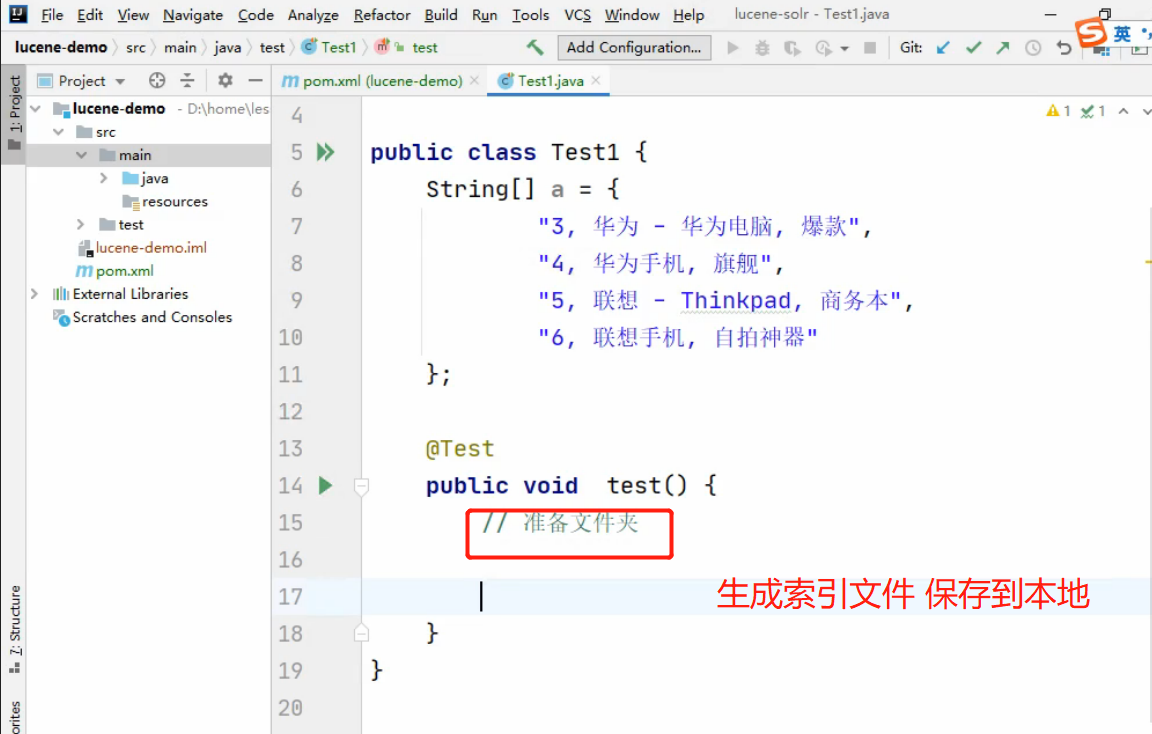
Task: Click the Git Commit checkmark icon
Action: click(973, 48)
